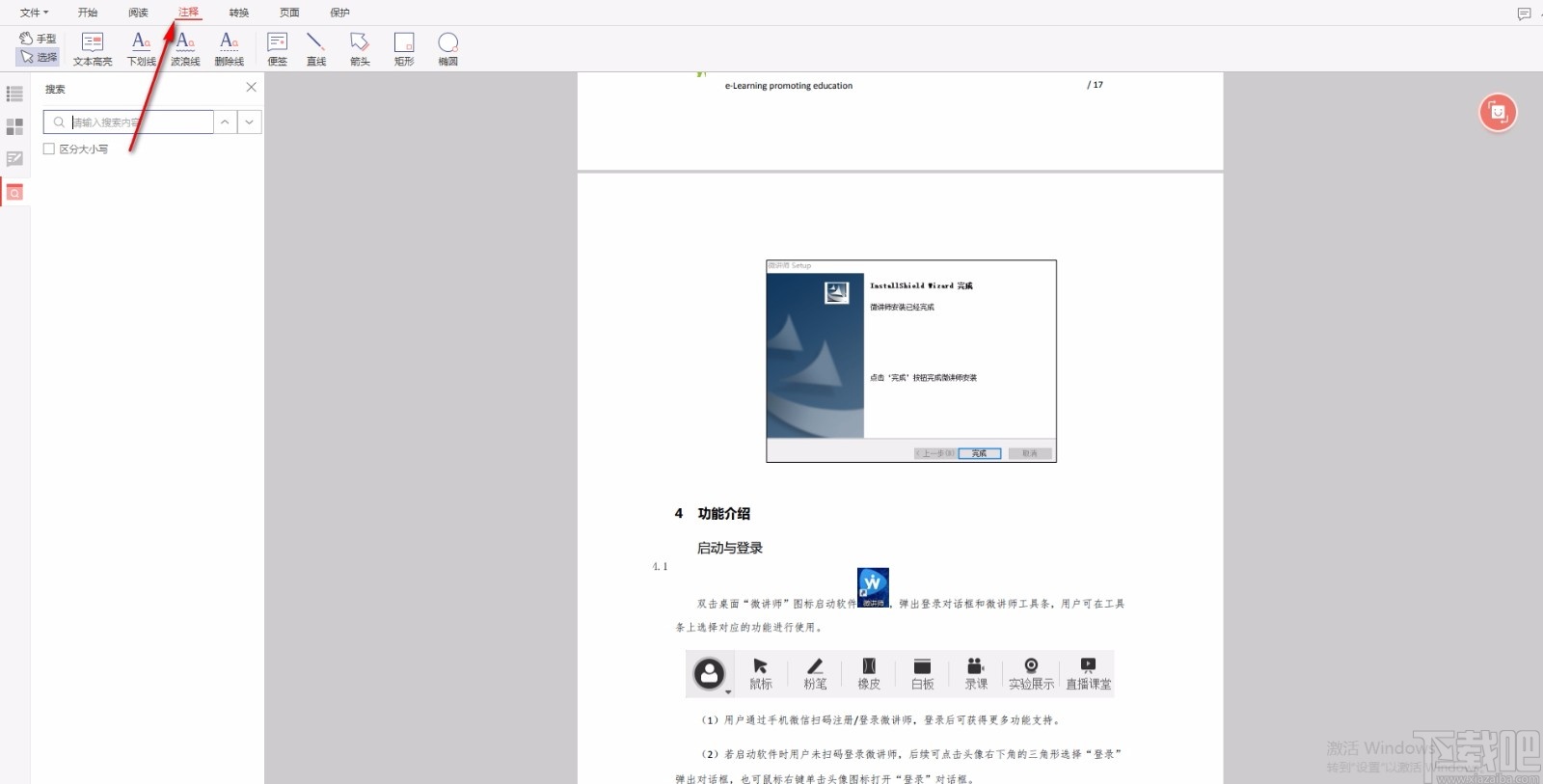The width and height of the screenshot is (1543, 784).
Task: Select the Ellipse (椭圆) shape tool
Action: tap(448, 48)
